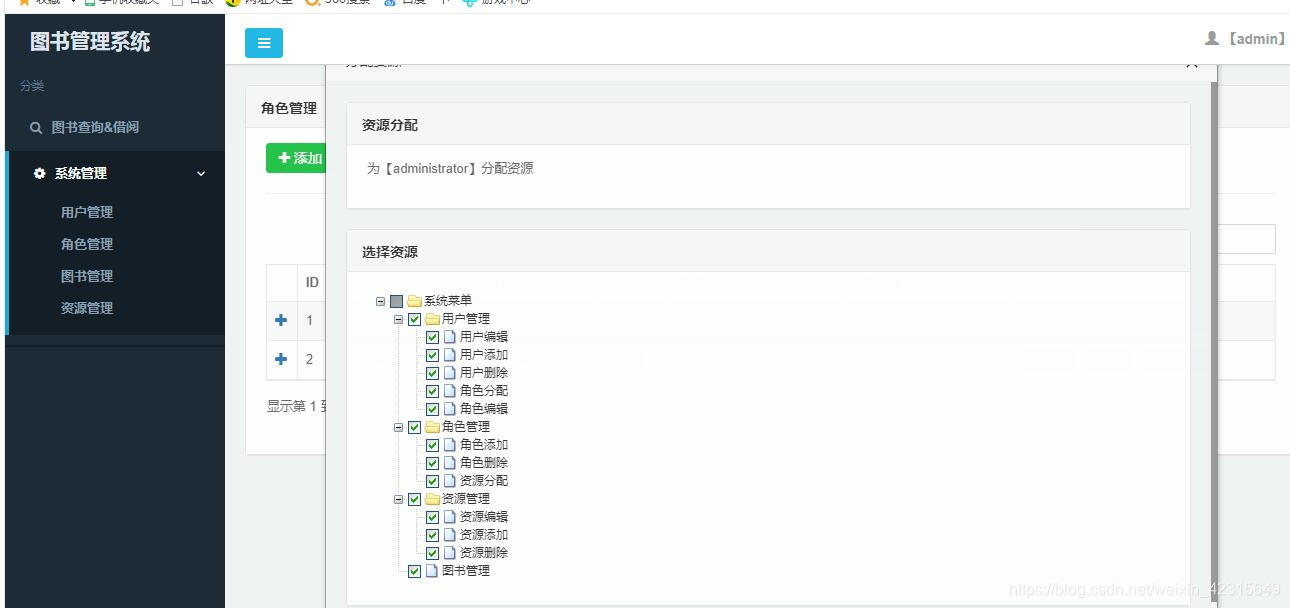Screen dimensions: 1290x608
Task: Click the file icon next to 角色编辑
Action: (x=450, y=409)
